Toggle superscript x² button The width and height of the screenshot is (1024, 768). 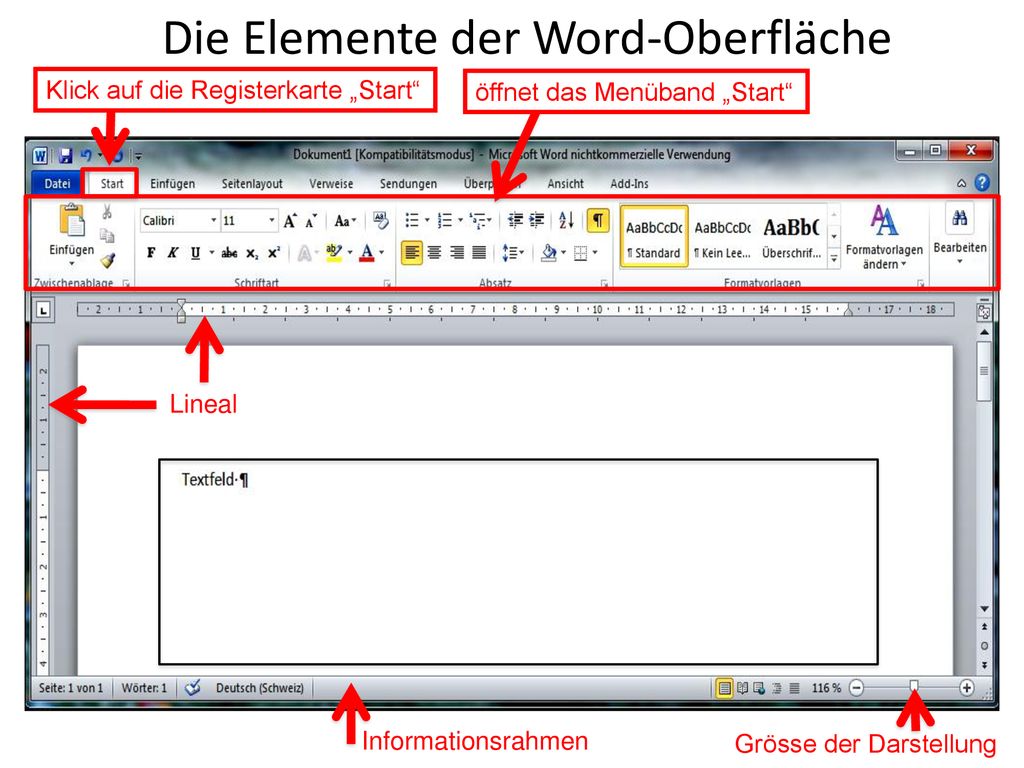[x=274, y=253]
